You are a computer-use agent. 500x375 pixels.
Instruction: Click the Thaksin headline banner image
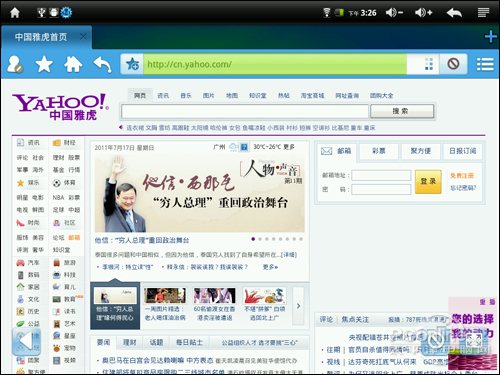[199, 193]
